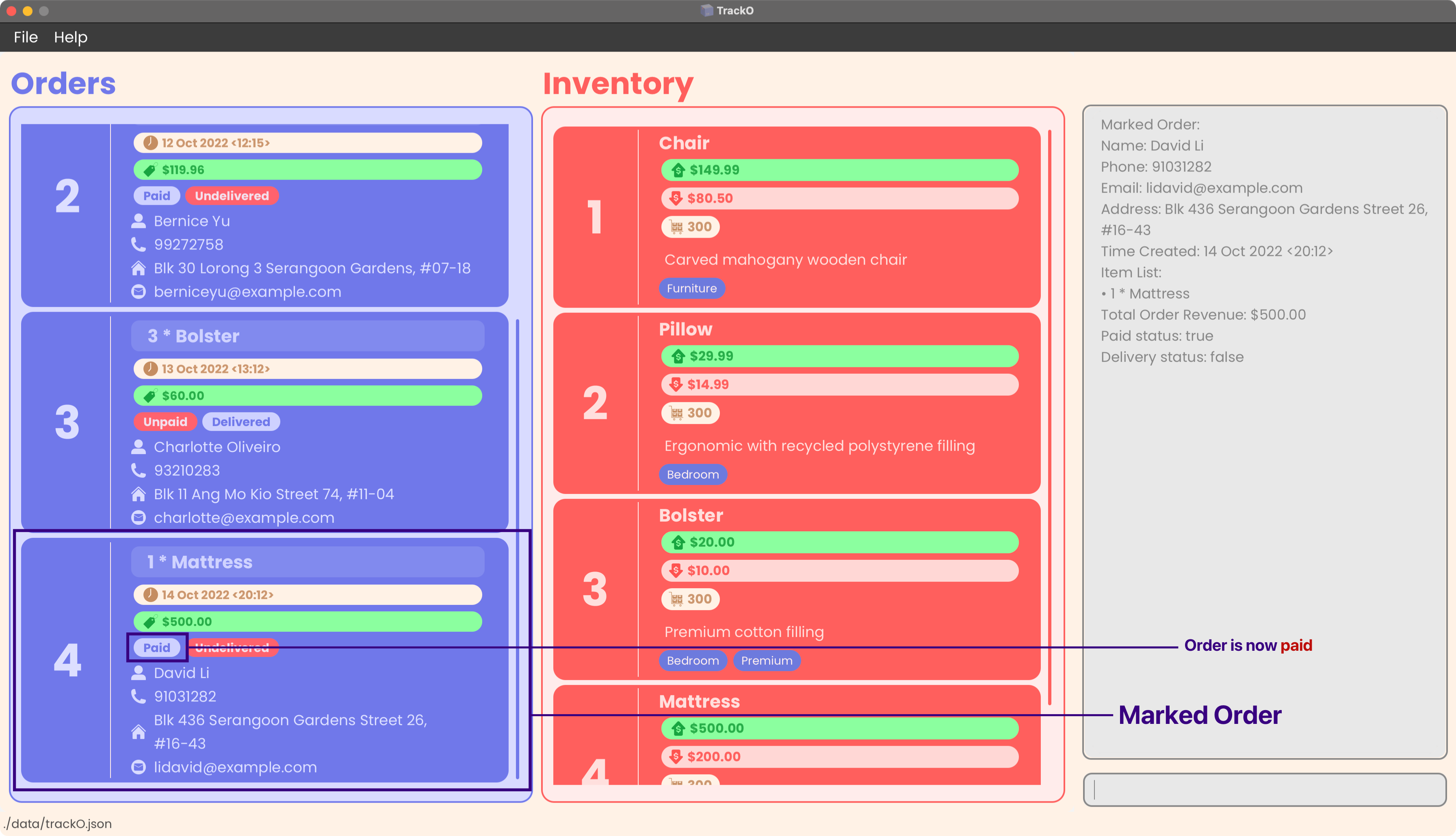Click the Bedroom tag on Pillow
The height and width of the screenshot is (836, 1456).
(693, 474)
